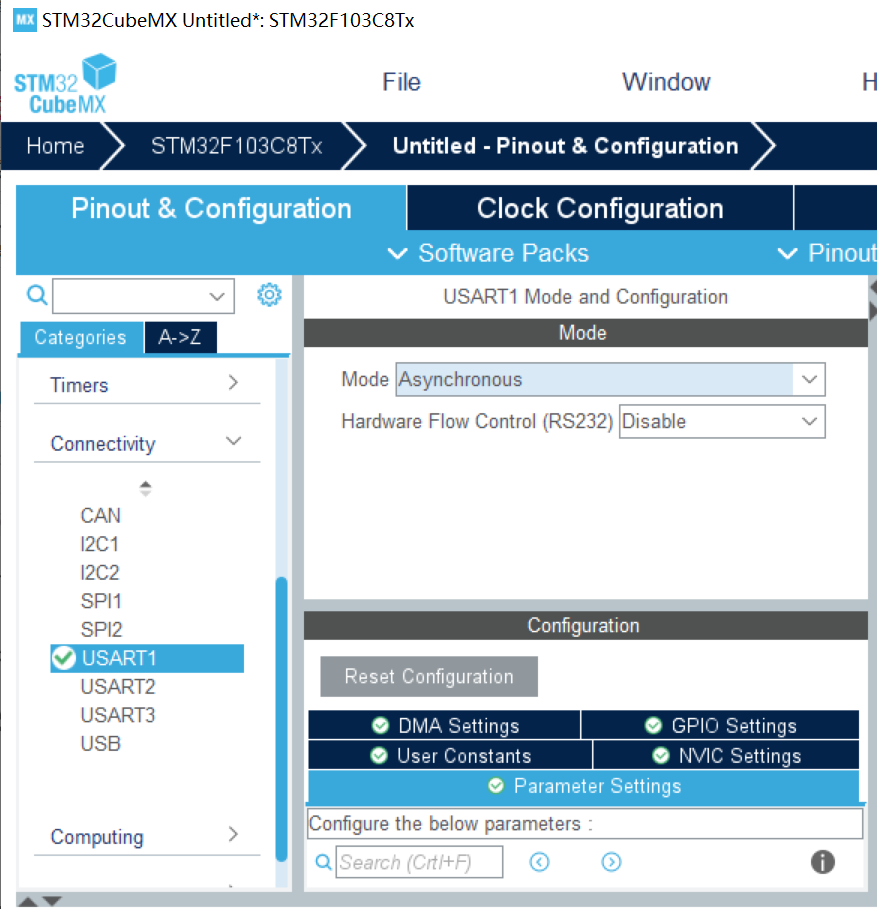Click the green check icon next to USART1
877x909 pixels.
pos(64,658)
